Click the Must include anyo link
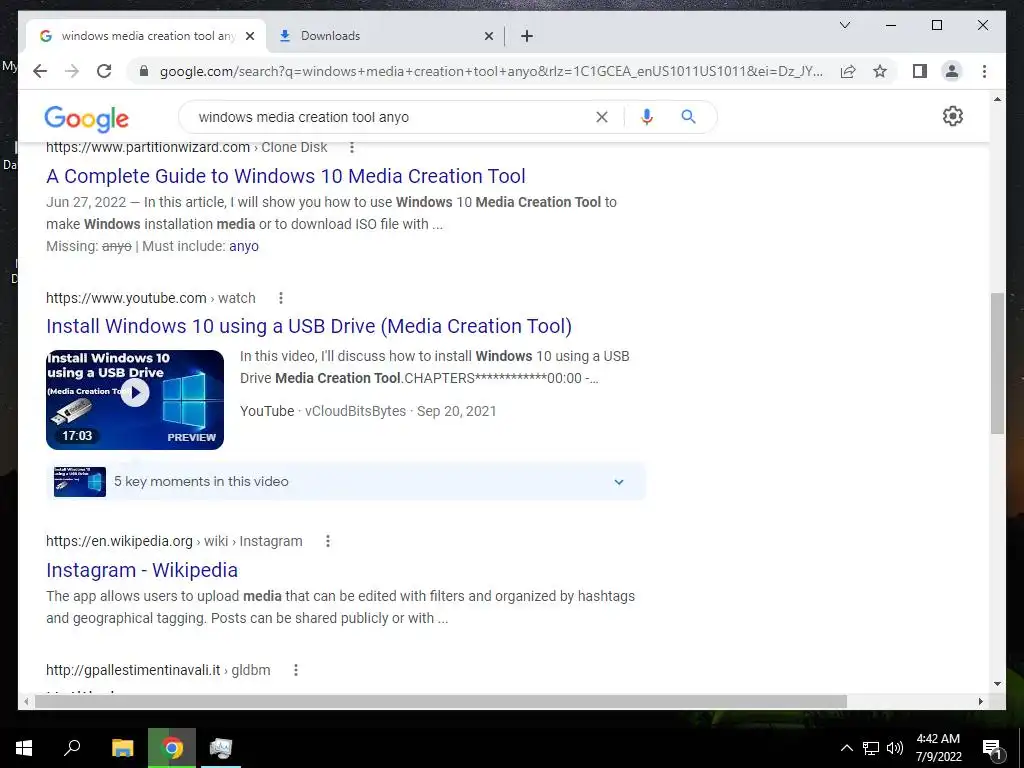1024x768 pixels. point(244,246)
